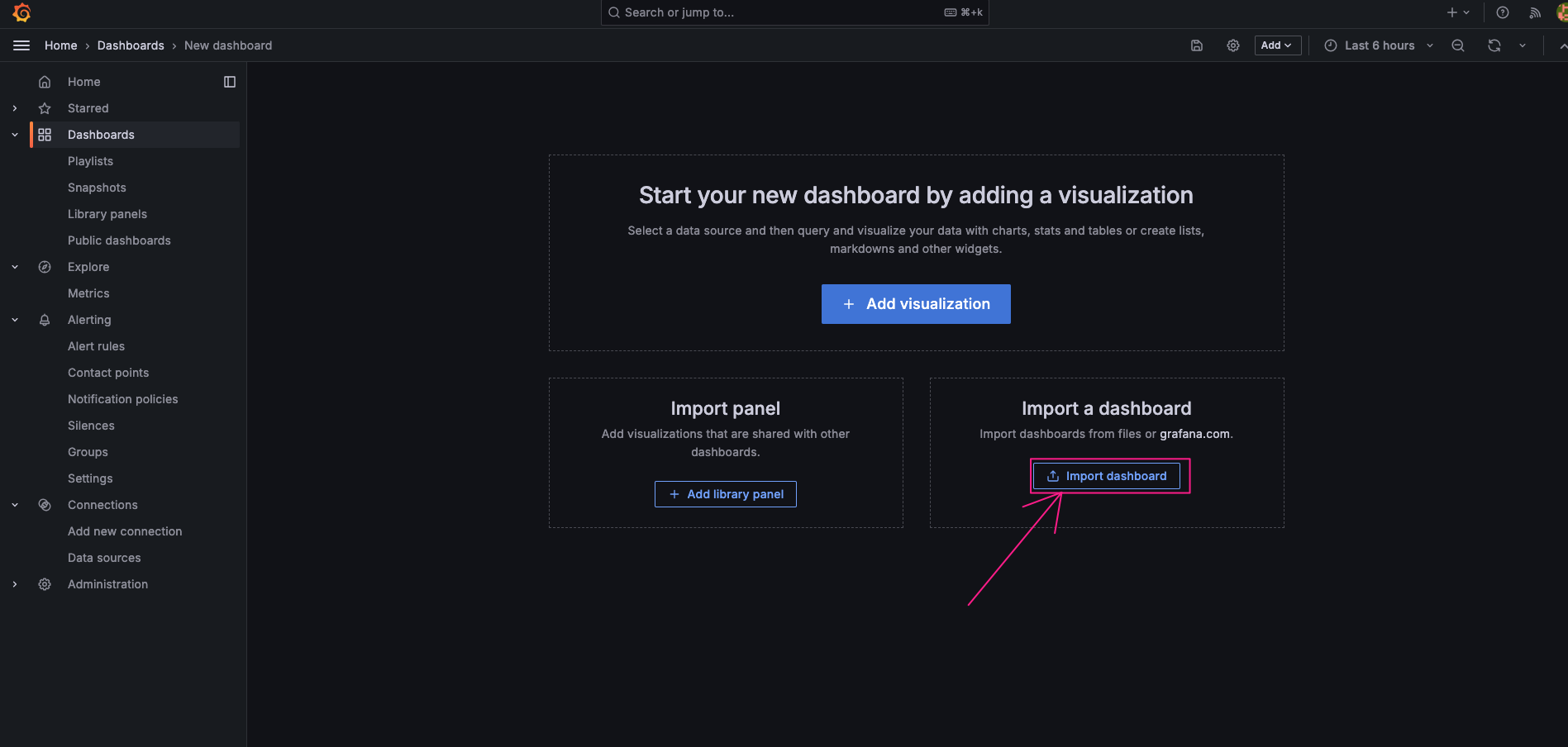Open the refresh interval dropdown arrow
The width and height of the screenshot is (1568, 747).
(1522, 45)
